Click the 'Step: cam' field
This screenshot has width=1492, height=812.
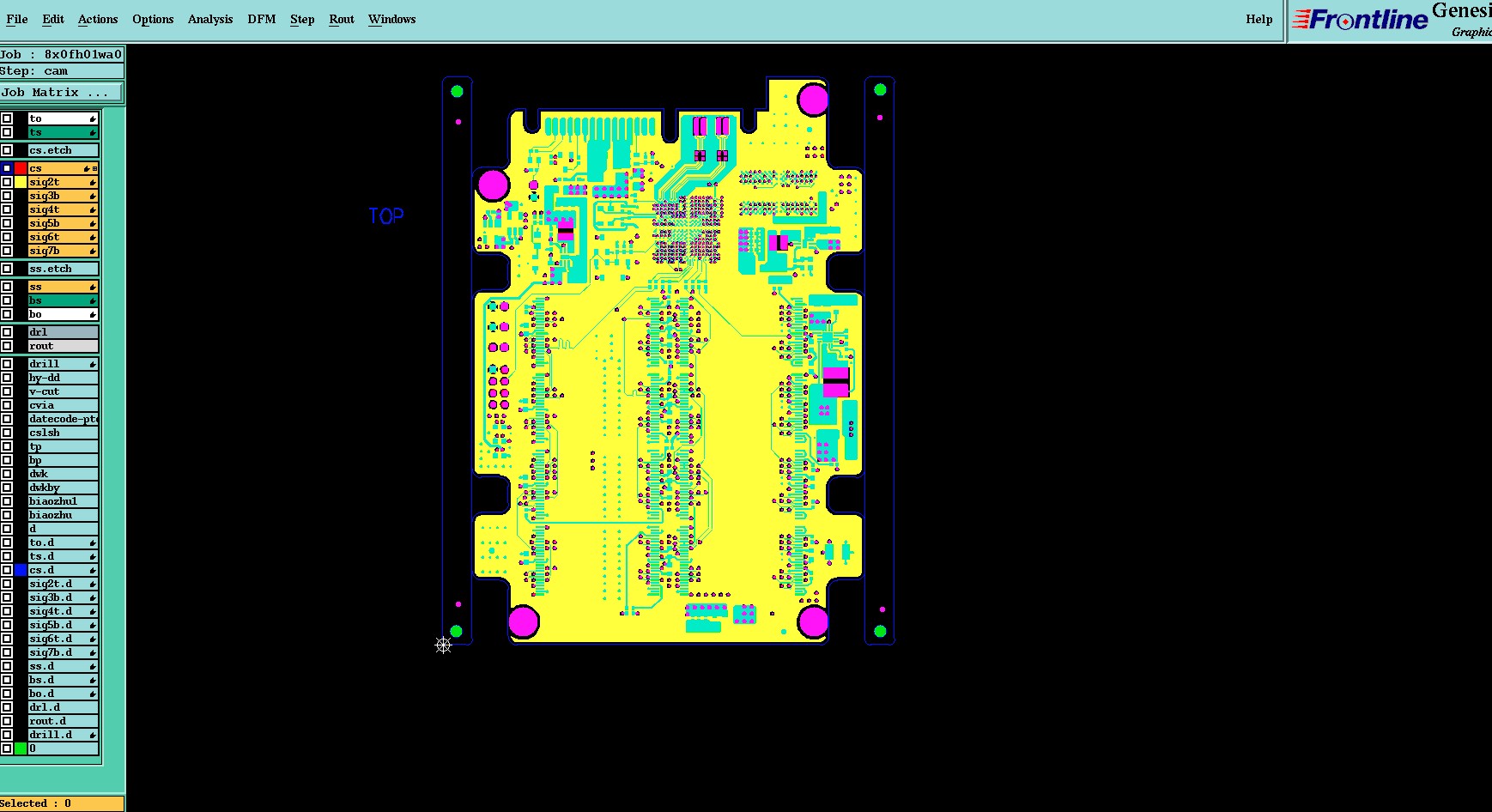62,71
